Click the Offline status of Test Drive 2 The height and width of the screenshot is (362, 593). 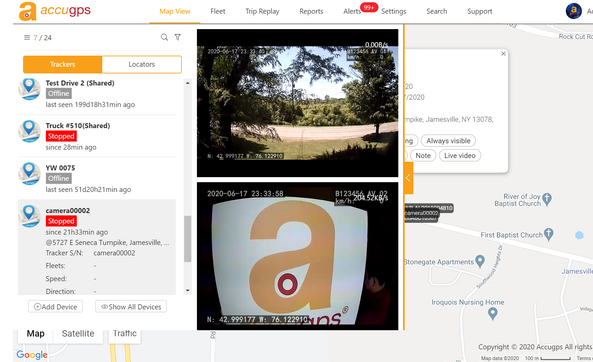tap(59, 93)
